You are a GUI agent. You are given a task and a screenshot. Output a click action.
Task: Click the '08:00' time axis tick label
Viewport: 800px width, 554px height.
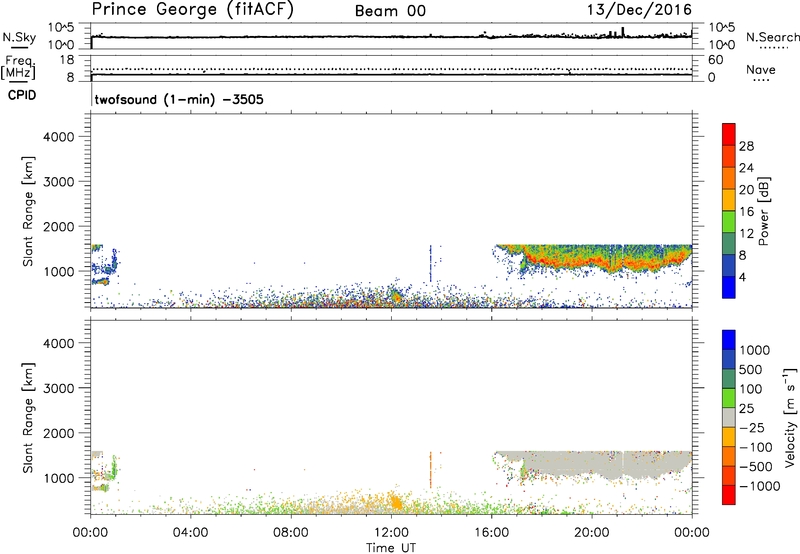tap(291, 533)
